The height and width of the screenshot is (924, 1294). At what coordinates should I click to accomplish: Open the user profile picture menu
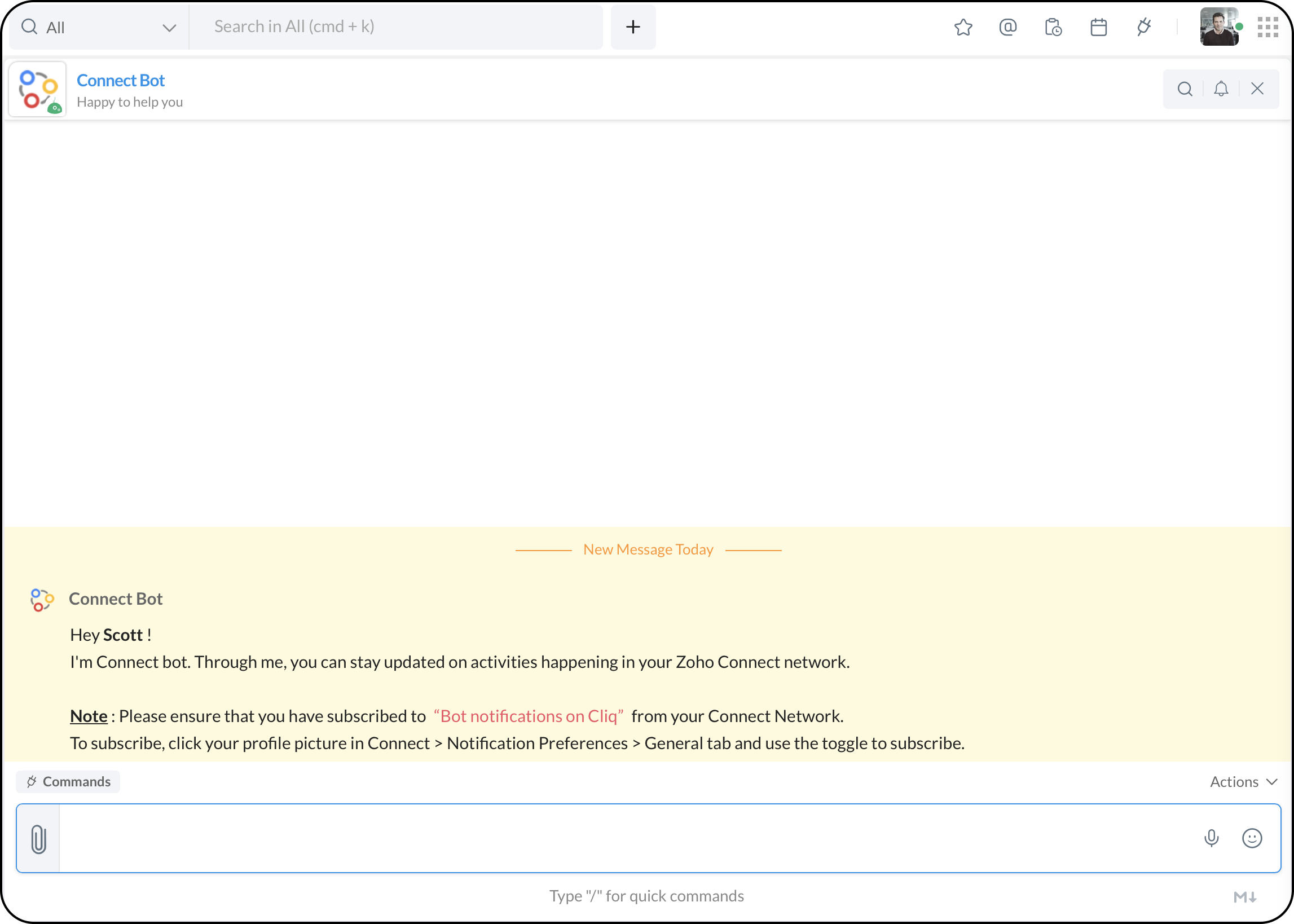[1218, 27]
